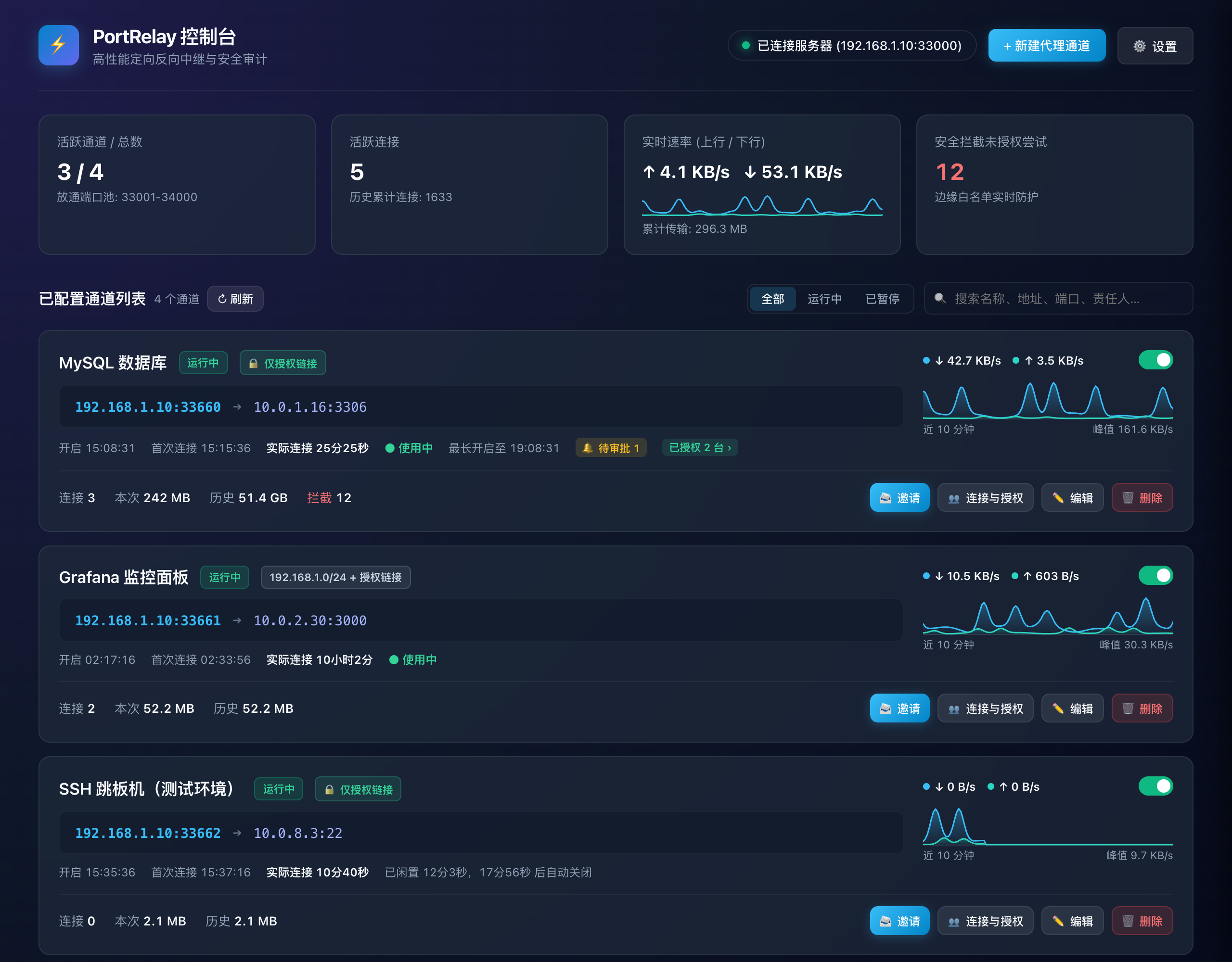Click the people icon in SSH connections button

coord(954,922)
